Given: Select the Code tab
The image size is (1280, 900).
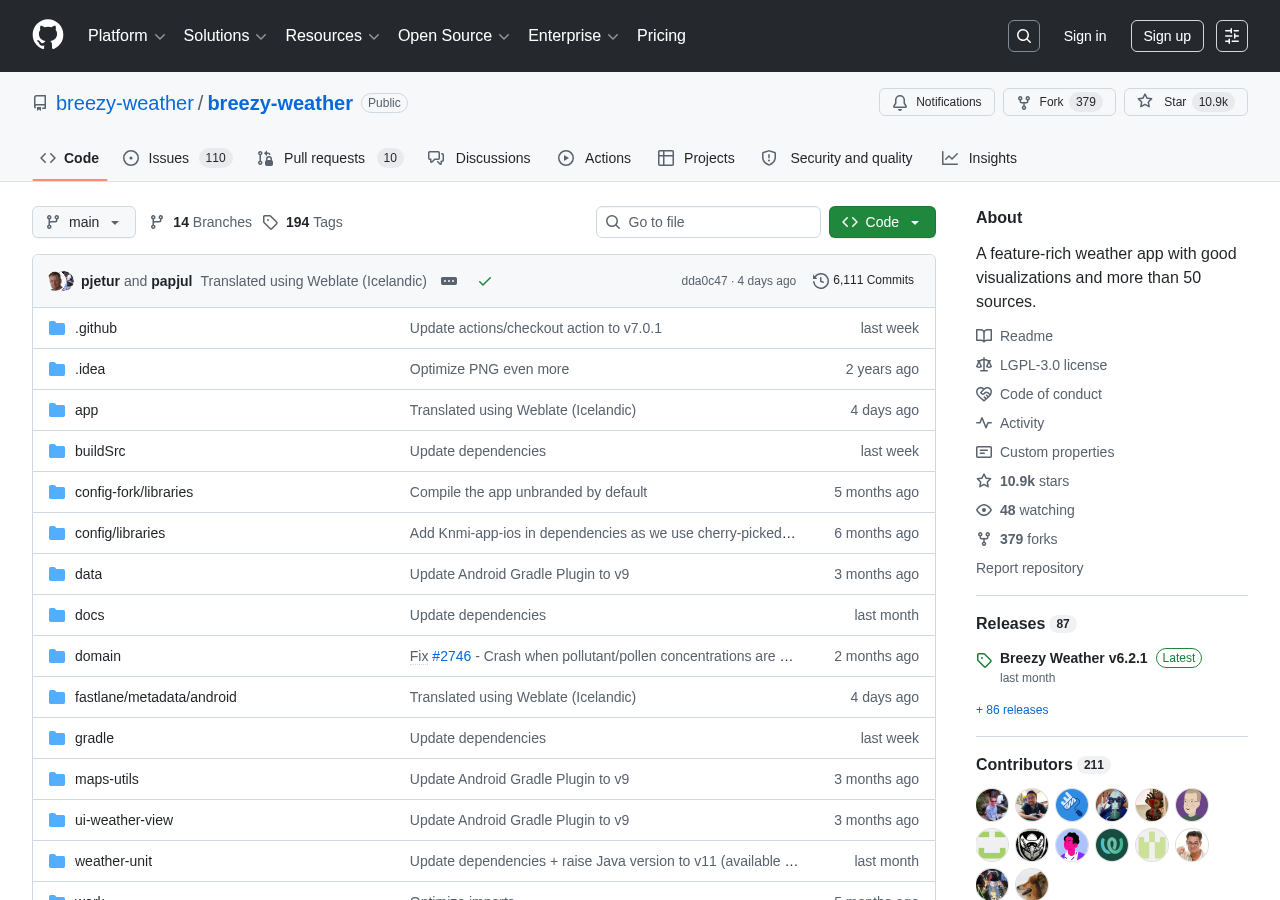Looking at the screenshot, I should coord(70,158).
